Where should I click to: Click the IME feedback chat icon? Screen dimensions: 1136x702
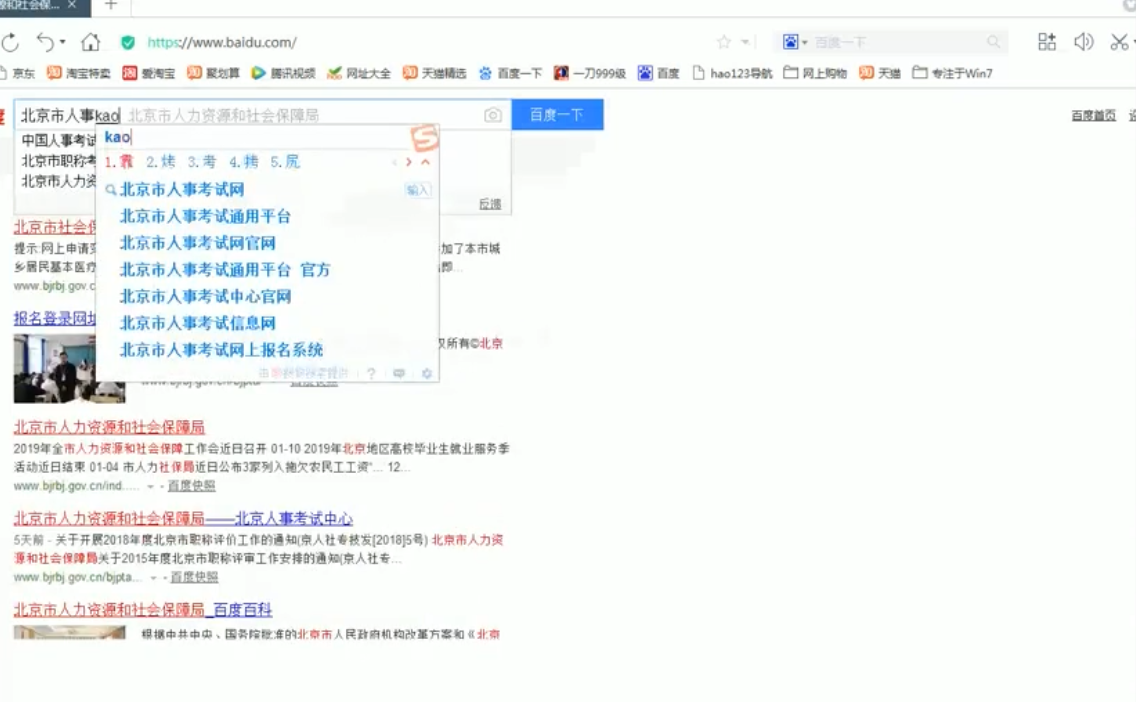click(399, 373)
